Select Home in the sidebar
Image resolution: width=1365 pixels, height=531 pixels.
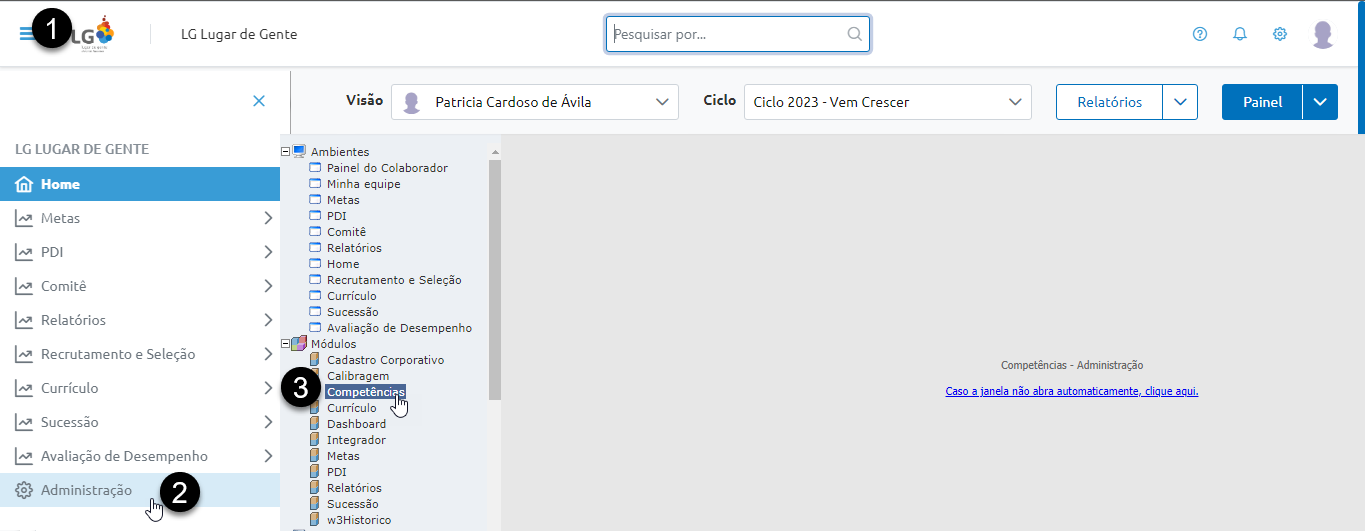coord(140,184)
